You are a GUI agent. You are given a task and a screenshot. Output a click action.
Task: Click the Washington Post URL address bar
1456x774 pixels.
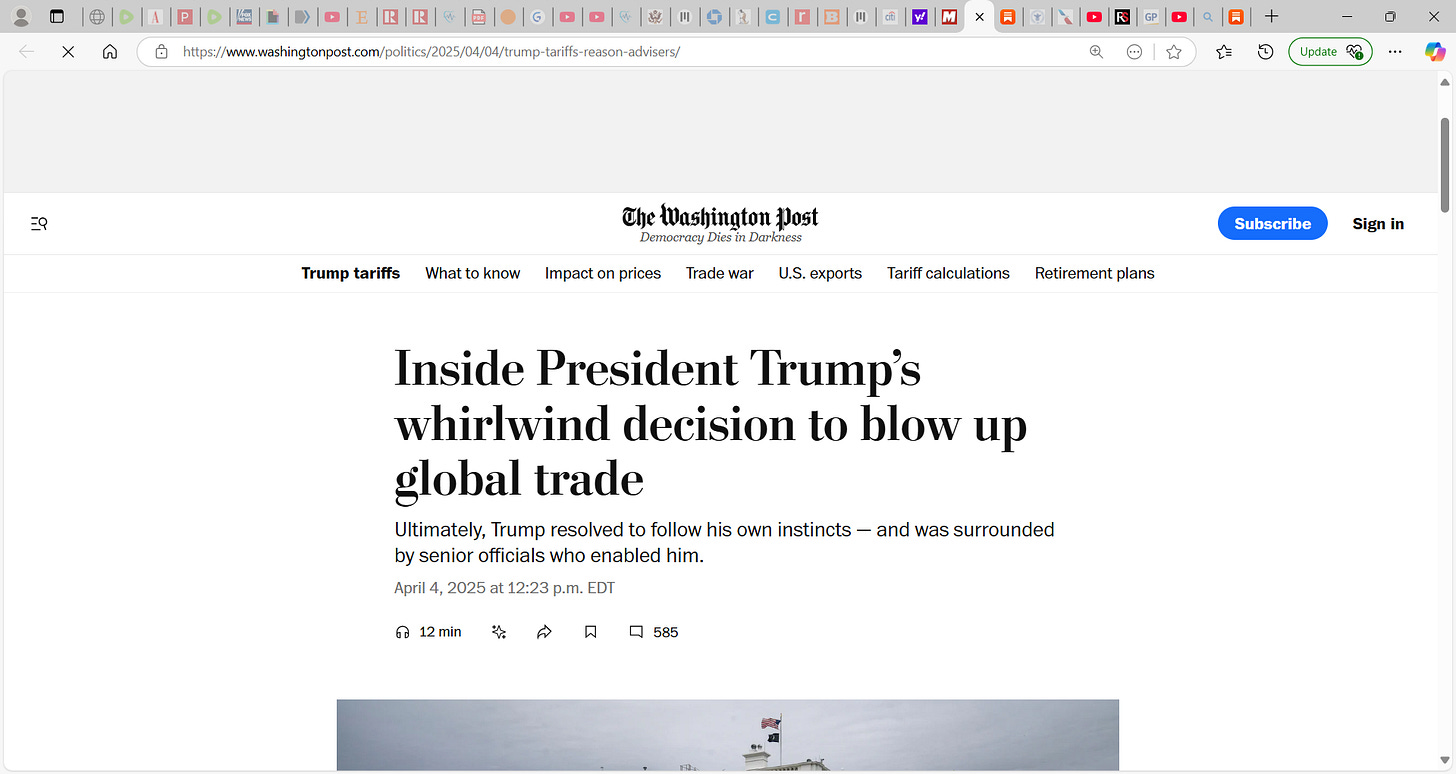tap(431, 52)
